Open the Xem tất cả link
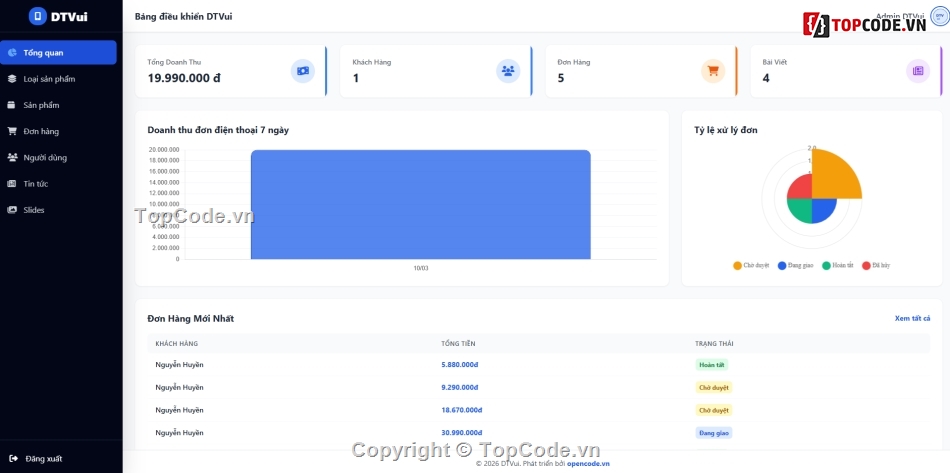This screenshot has width=950, height=473. 912,318
